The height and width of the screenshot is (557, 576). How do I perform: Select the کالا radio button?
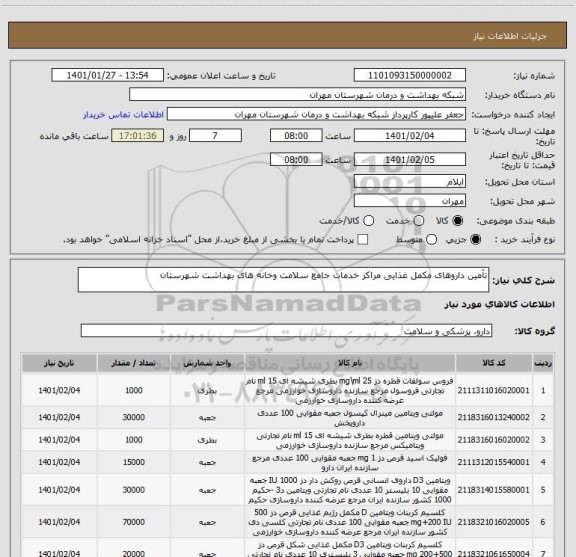(x=458, y=221)
